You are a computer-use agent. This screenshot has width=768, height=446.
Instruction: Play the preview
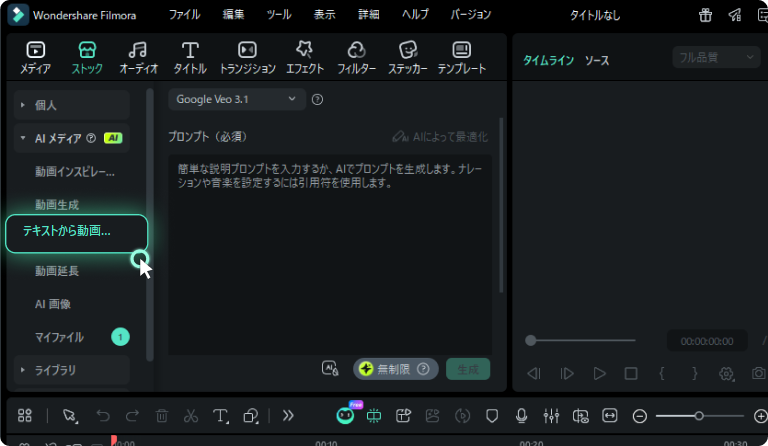(599, 374)
